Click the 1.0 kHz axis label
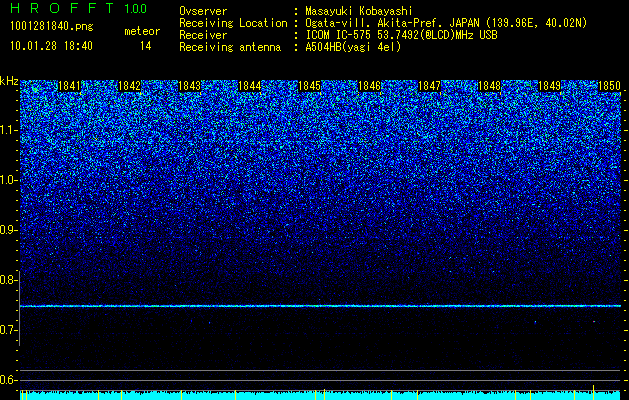This screenshot has width=629, height=400. tap(7, 180)
